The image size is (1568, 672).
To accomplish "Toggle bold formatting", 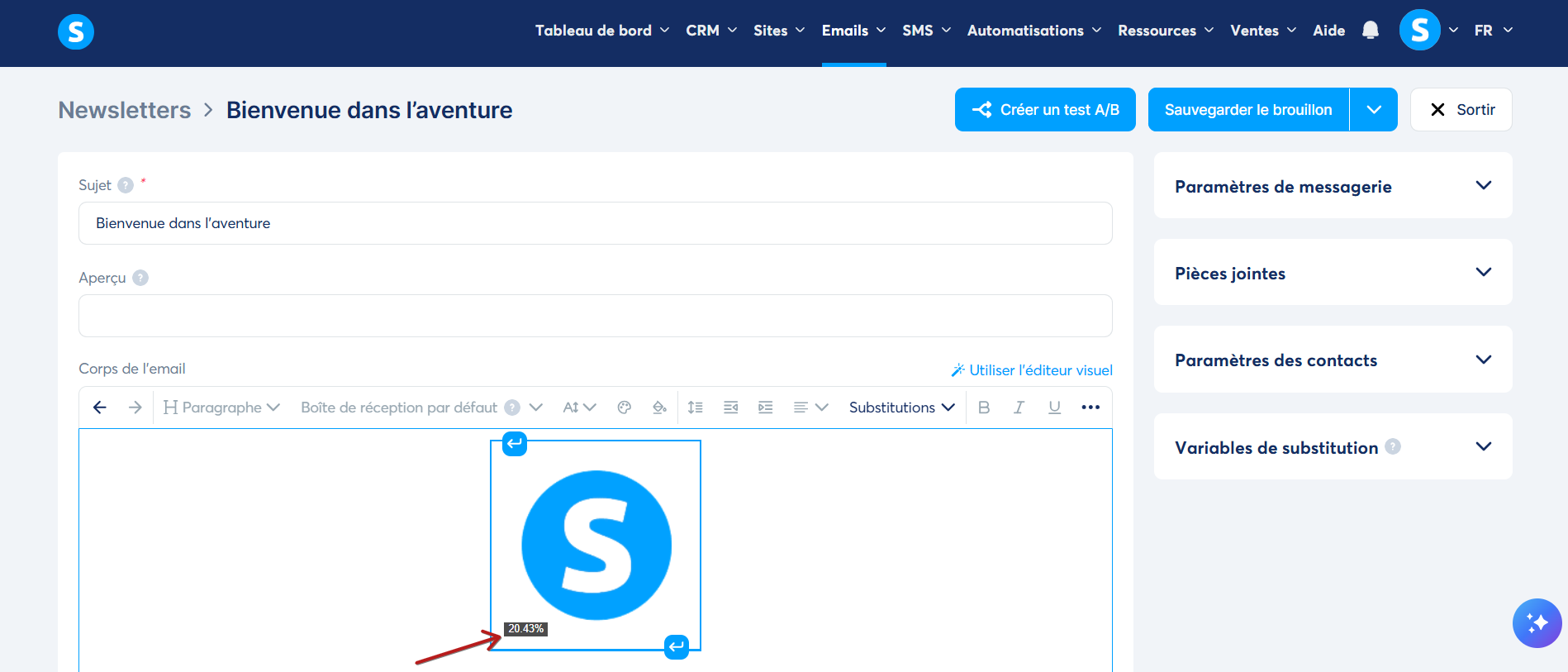I will [x=984, y=407].
